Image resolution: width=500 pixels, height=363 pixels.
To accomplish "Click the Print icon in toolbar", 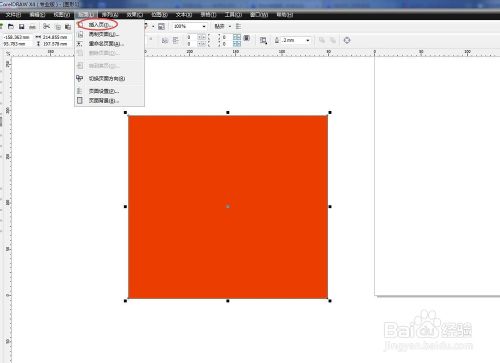I will pyautogui.click(x=32, y=27).
